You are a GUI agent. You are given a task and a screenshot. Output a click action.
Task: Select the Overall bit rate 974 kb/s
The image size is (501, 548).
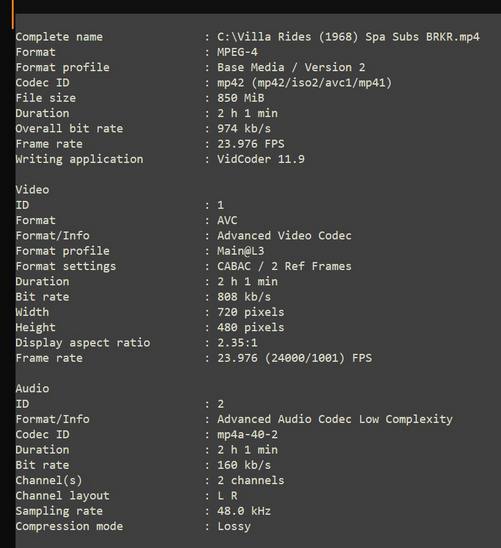244,129
